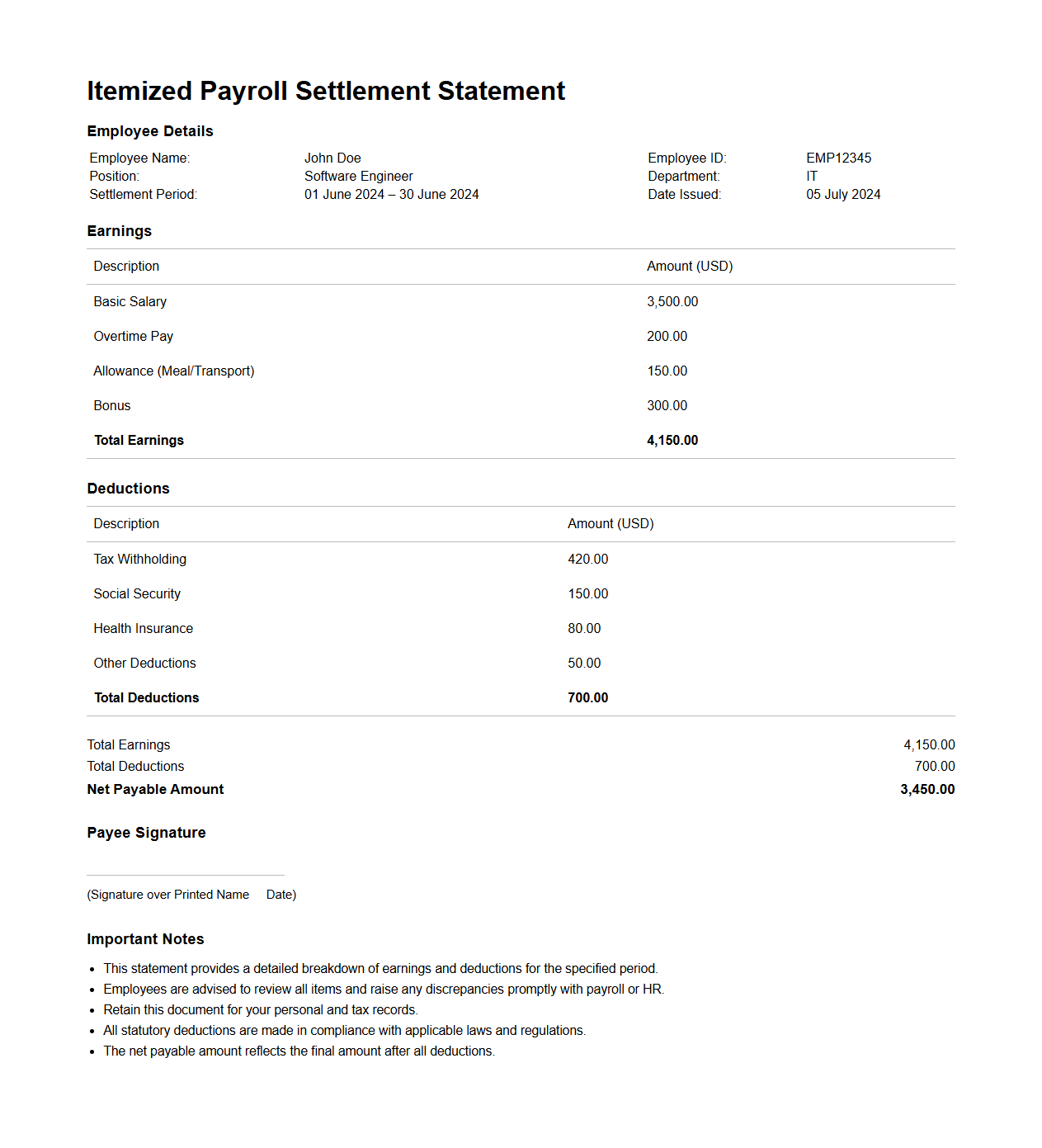Click the Itemized Payroll Settlement Statement title
The width and height of the screenshot is (1042, 1148).
326,91
